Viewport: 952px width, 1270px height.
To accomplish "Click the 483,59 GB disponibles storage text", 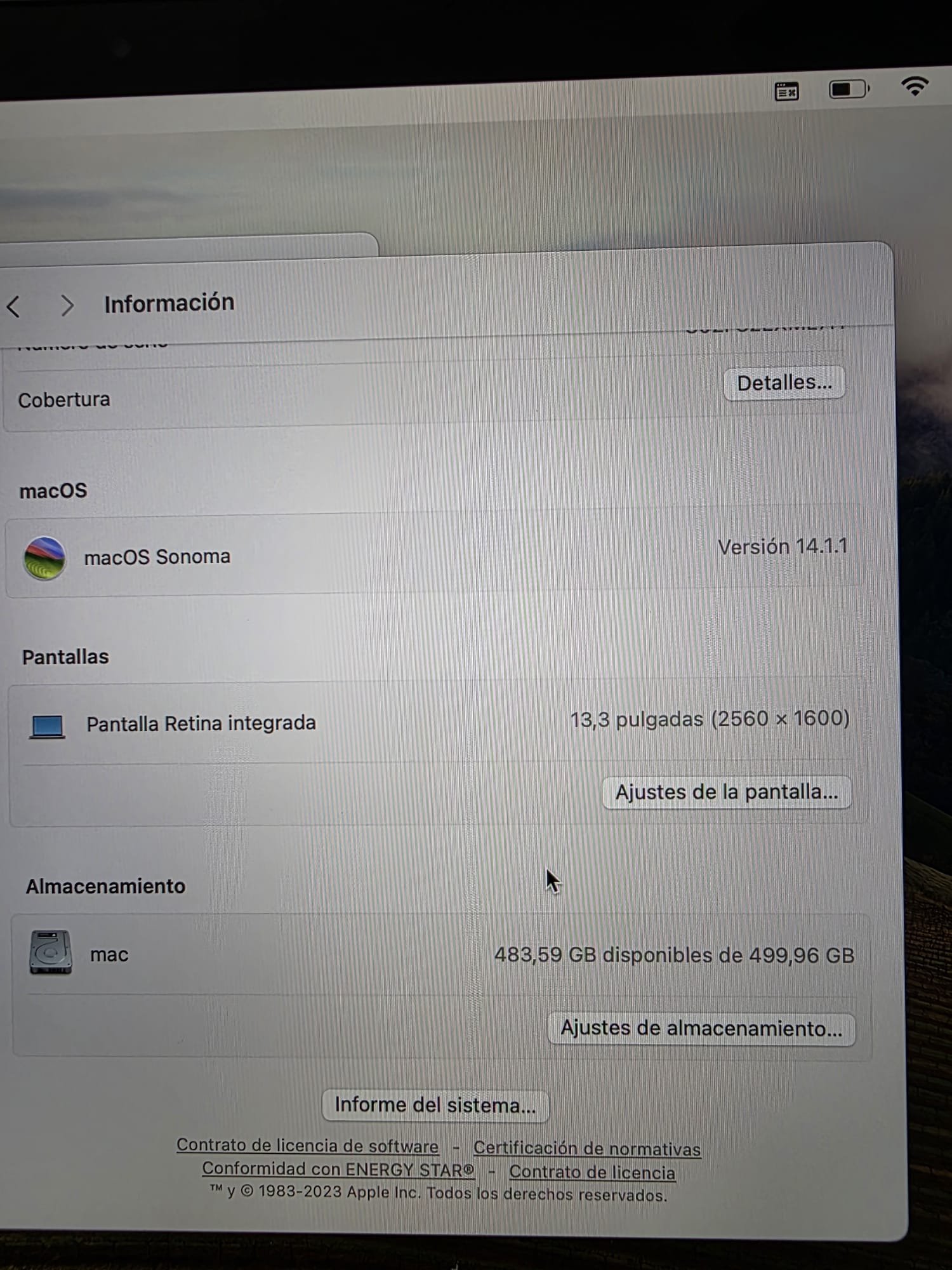I will [674, 955].
